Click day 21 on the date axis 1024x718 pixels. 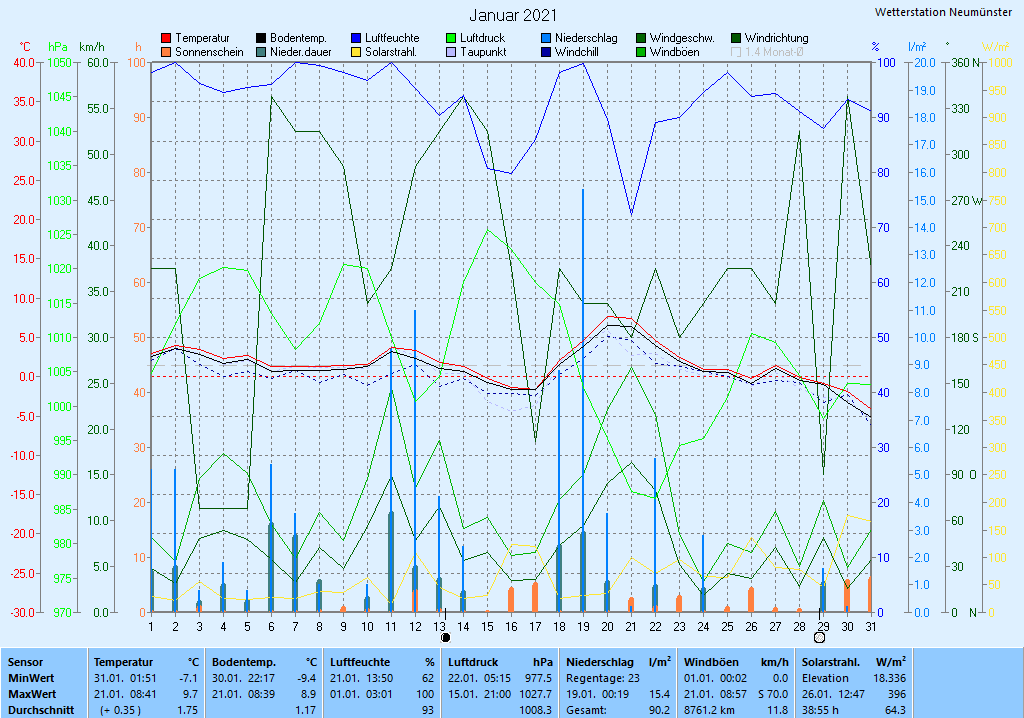[632, 627]
